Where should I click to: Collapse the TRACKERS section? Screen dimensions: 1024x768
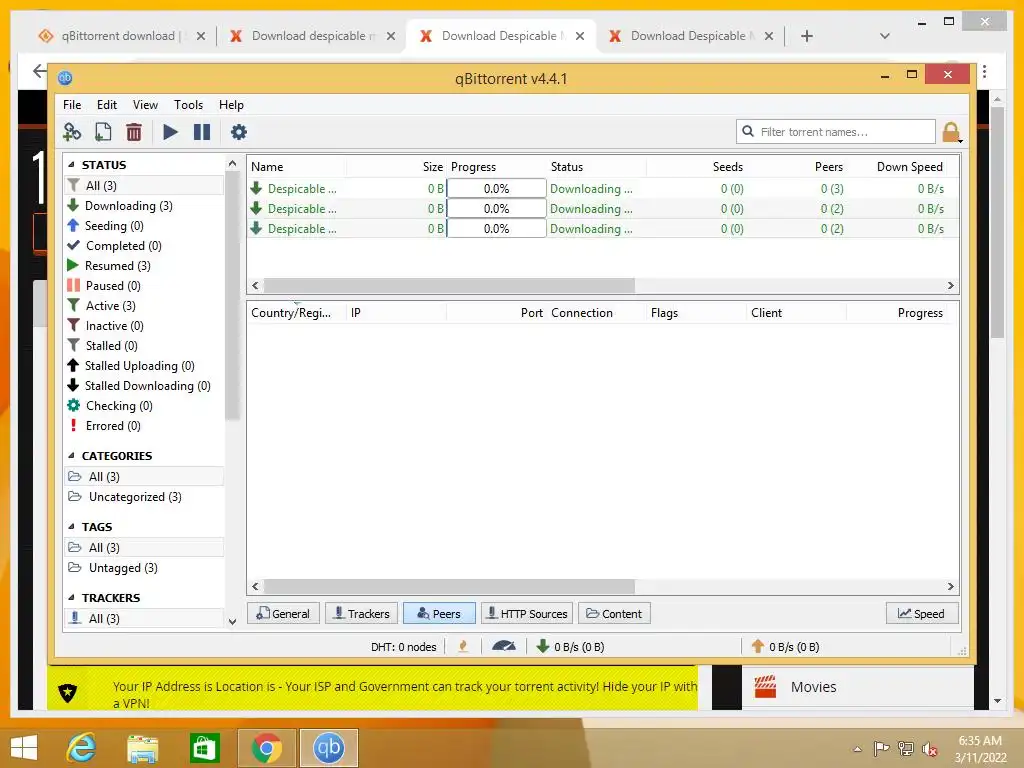(71, 598)
